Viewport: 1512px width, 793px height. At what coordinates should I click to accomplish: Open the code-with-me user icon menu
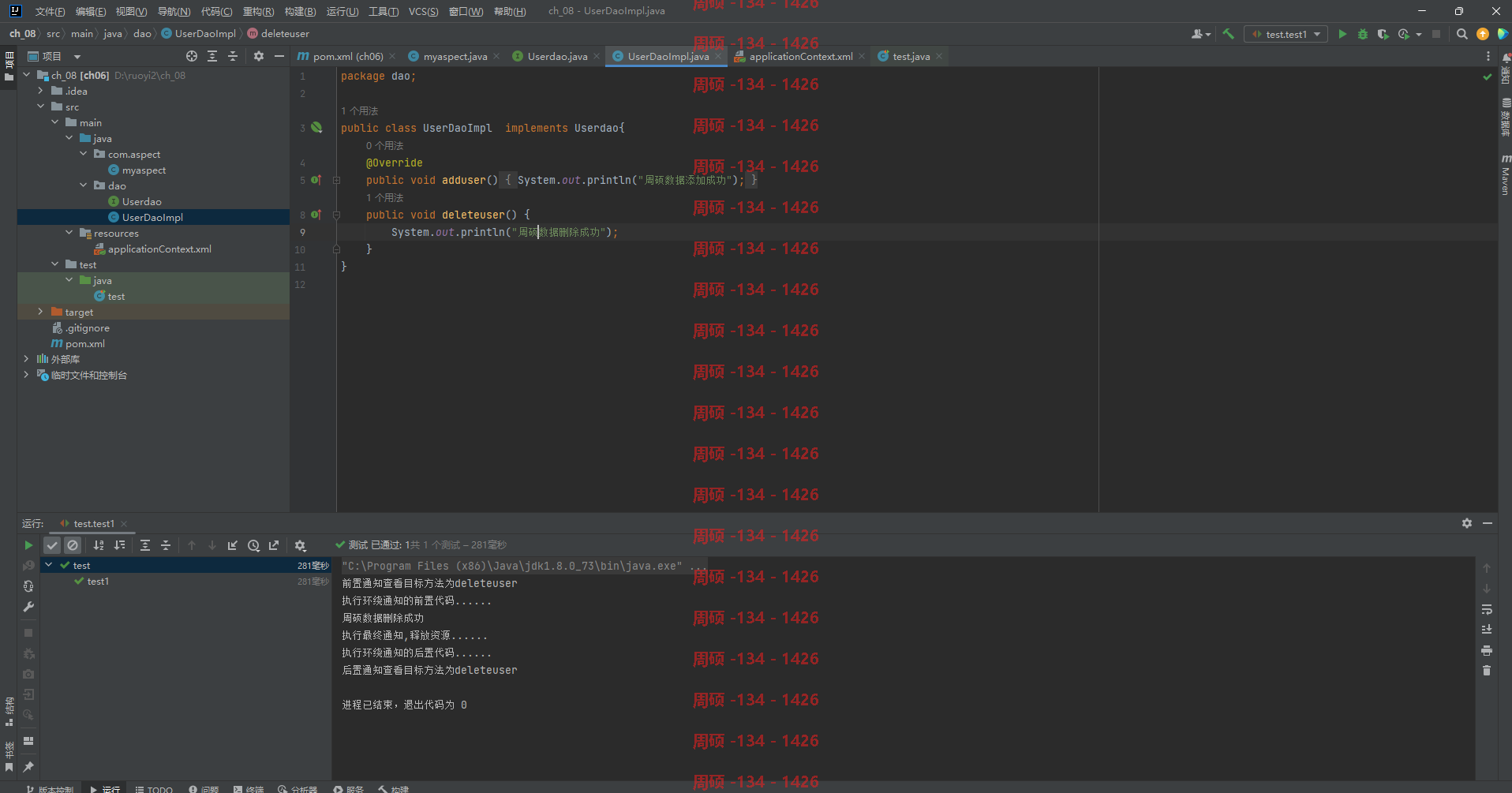[1200, 34]
